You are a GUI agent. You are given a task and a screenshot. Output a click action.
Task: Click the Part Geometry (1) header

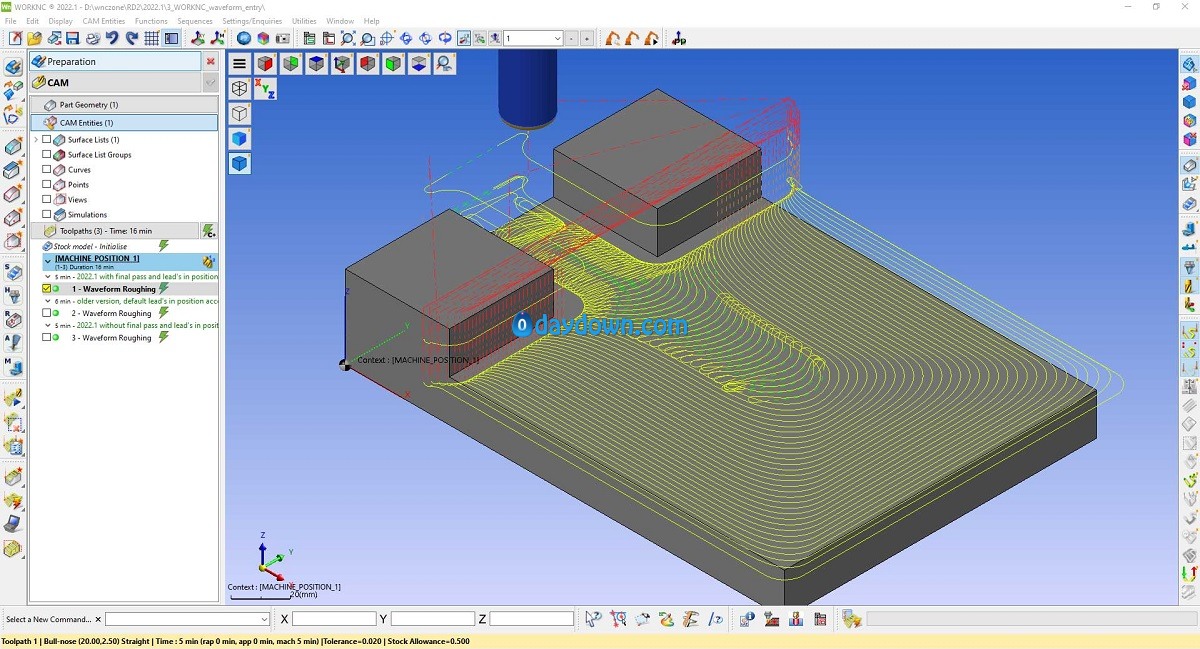88,105
